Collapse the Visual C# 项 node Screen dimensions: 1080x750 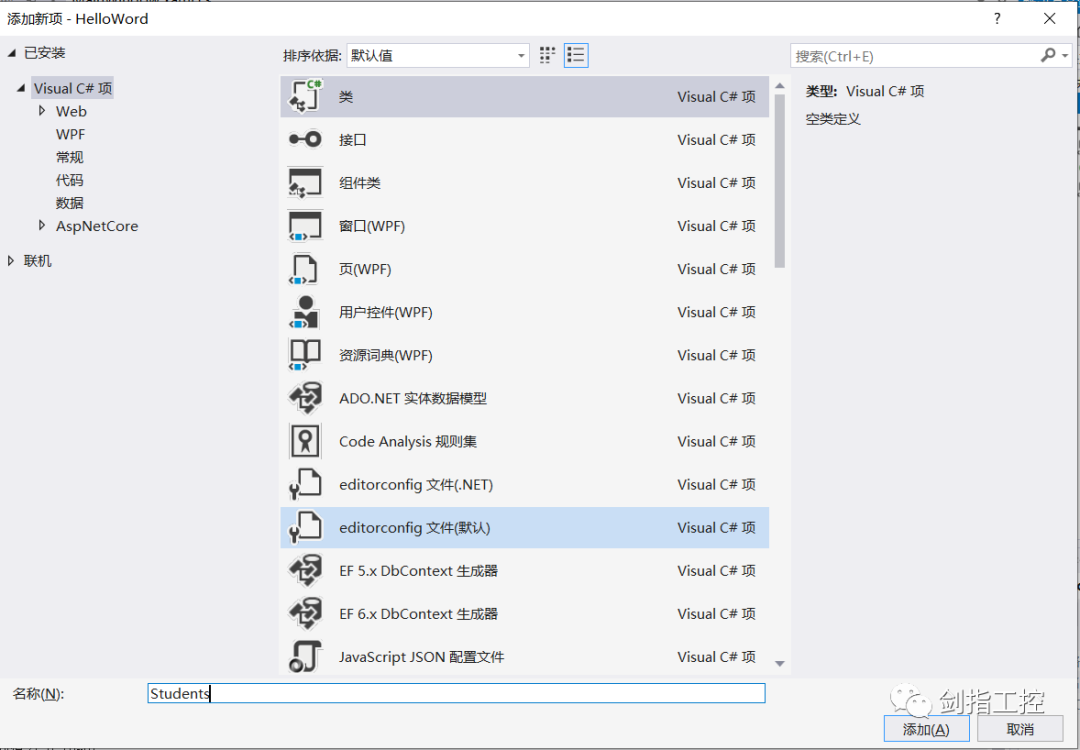pyautogui.click(x=21, y=88)
